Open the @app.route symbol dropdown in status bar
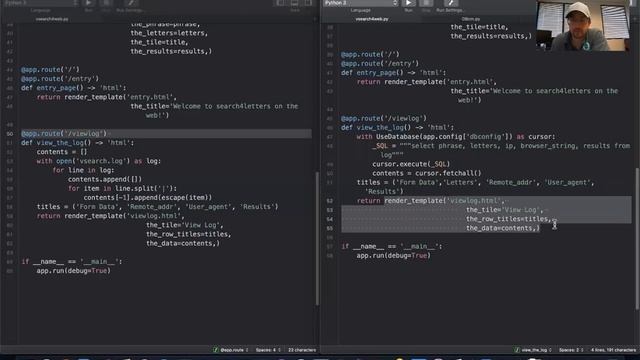 231,350
